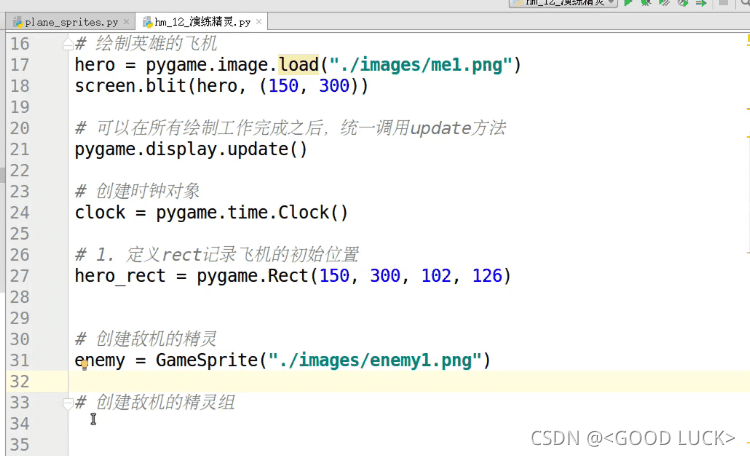Click the profile run icon with clock
Image resolution: width=750 pixels, height=456 pixels.
click(x=683, y=3)
